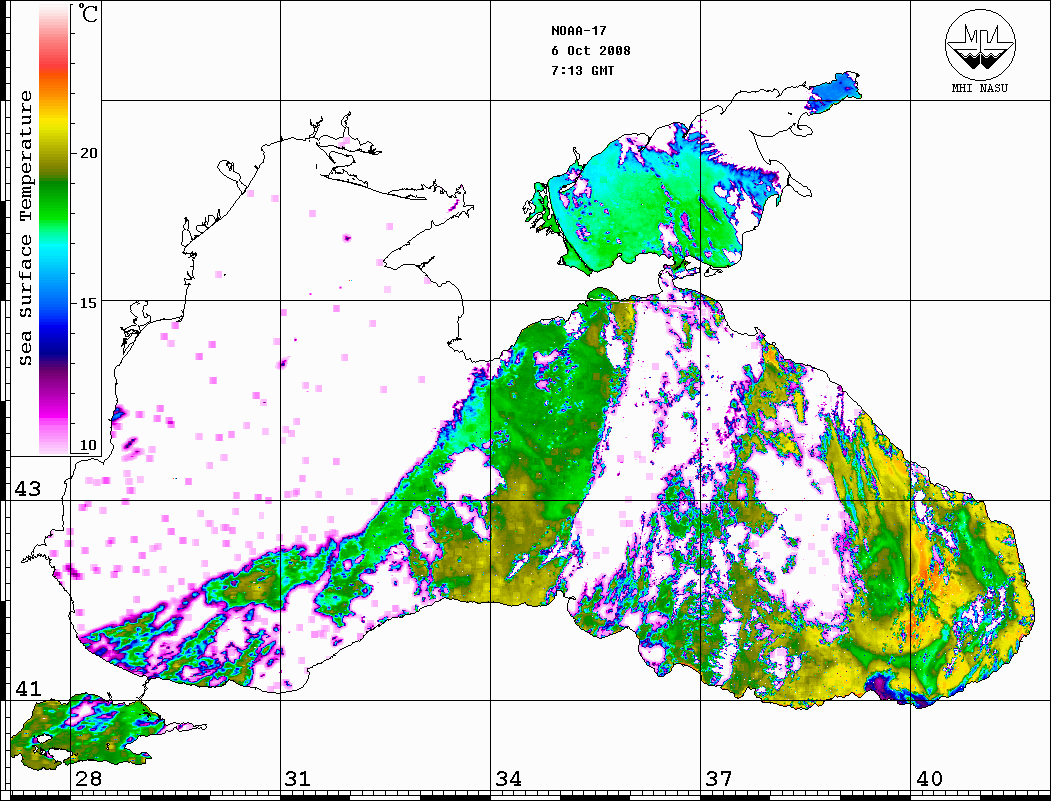Click the °C unit label on legend
The image size is (1051, 801).
pos(88,13)
